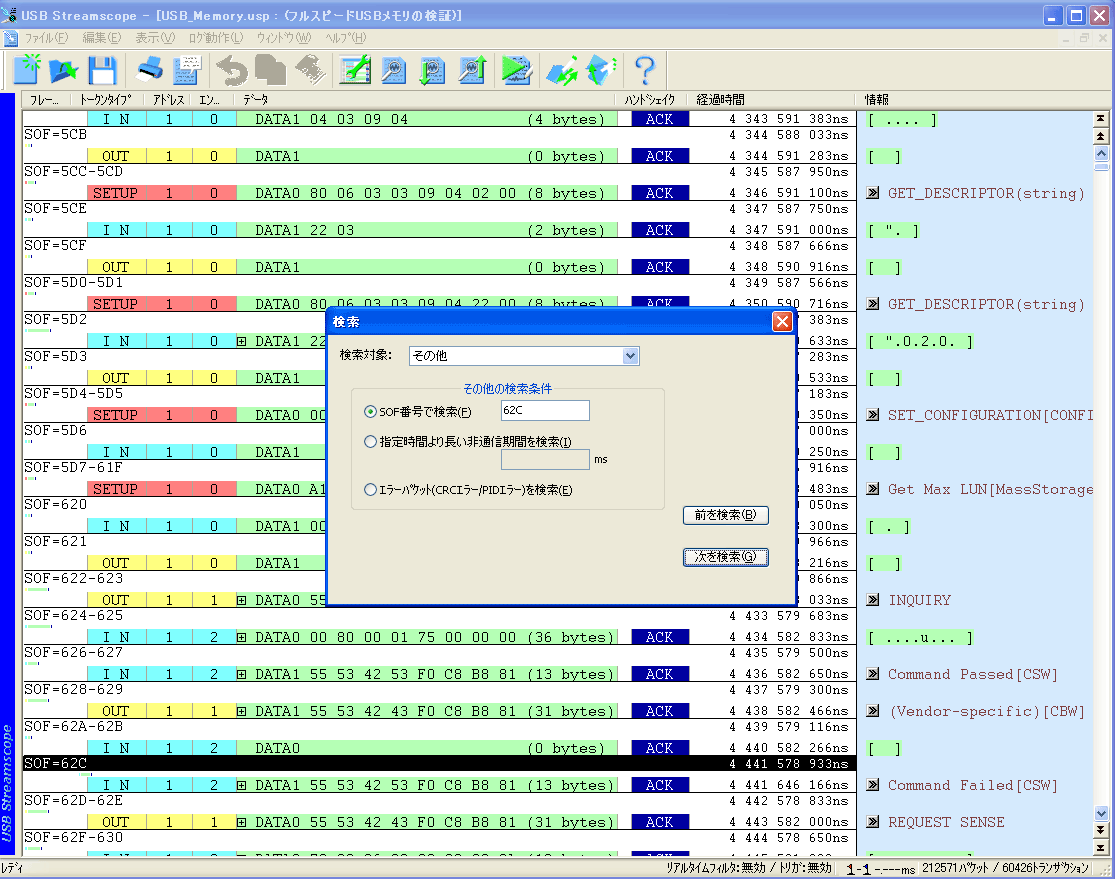Viewport: 1115px width, 879px height.
Task: Click the blue question mark help icon
Action: point(645,70)
